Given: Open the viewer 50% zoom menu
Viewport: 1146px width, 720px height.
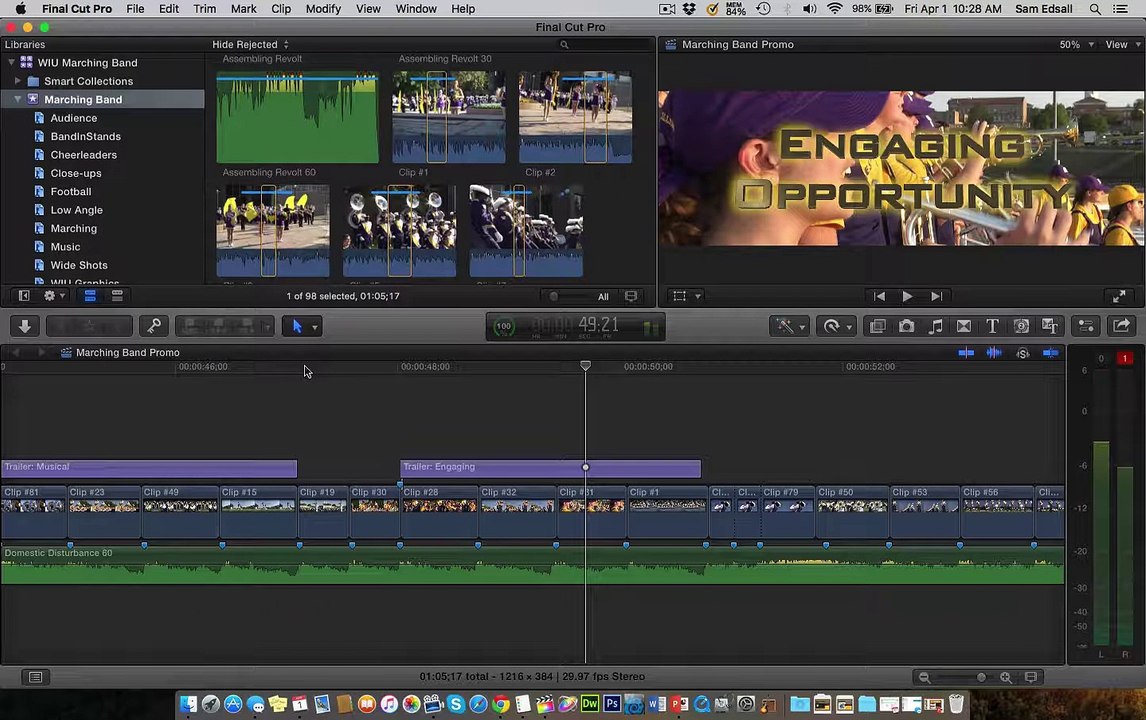Looking at the screenshot, I should point(1077,45).
